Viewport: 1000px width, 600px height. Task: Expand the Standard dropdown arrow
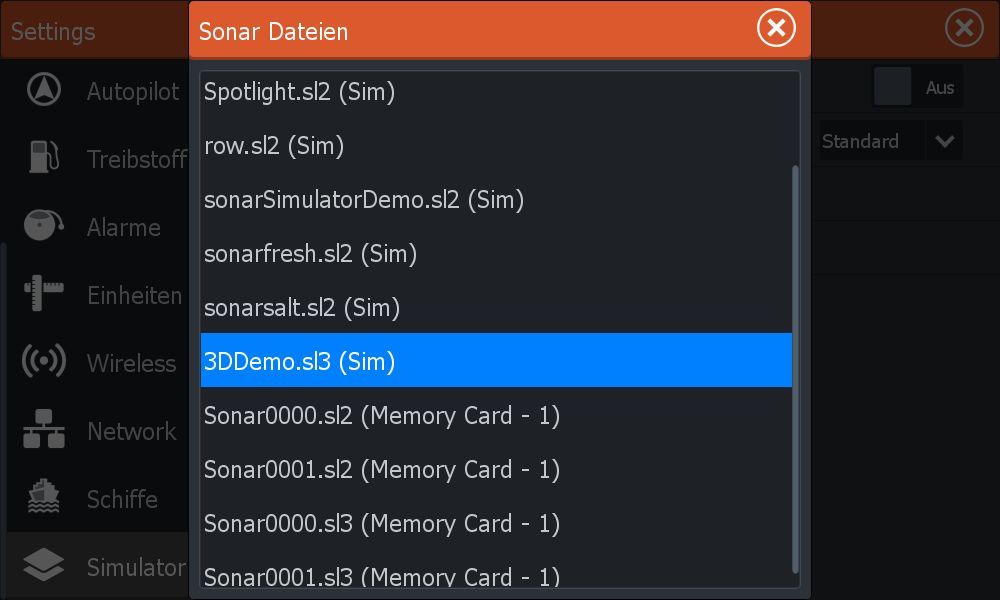point(944,141)
